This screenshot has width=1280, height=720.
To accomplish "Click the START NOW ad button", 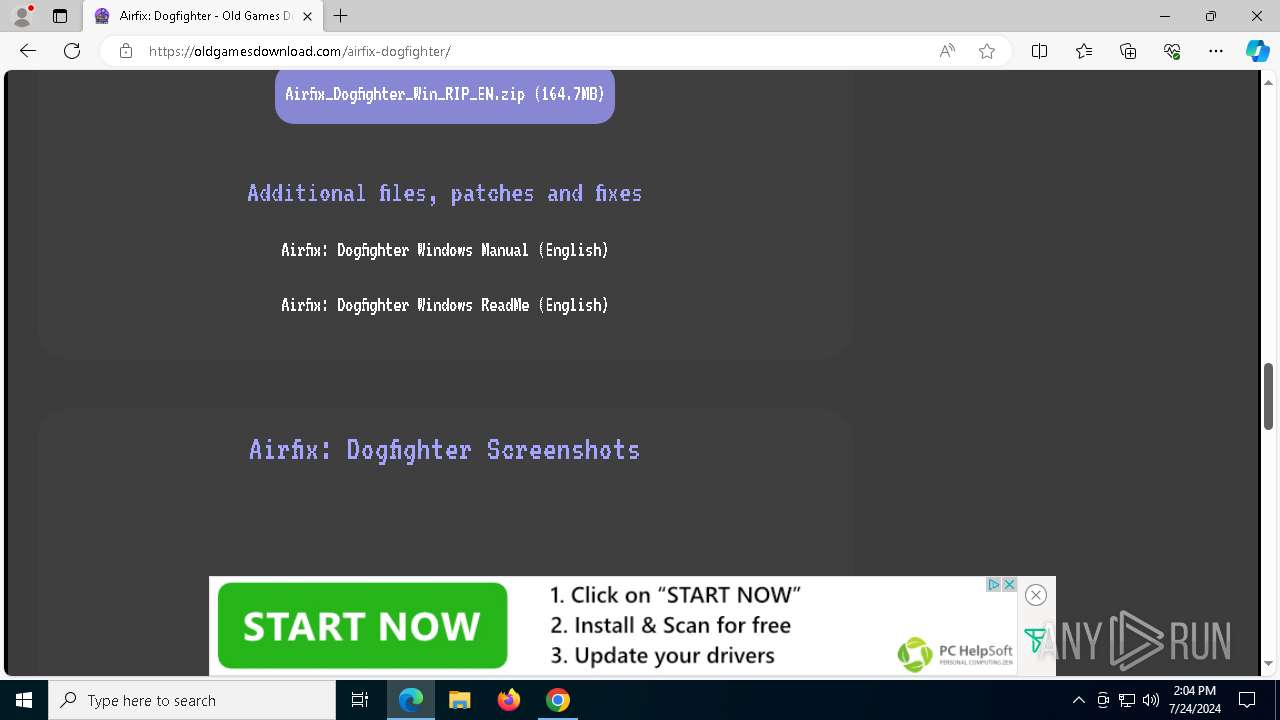I will tap(362, 626).
